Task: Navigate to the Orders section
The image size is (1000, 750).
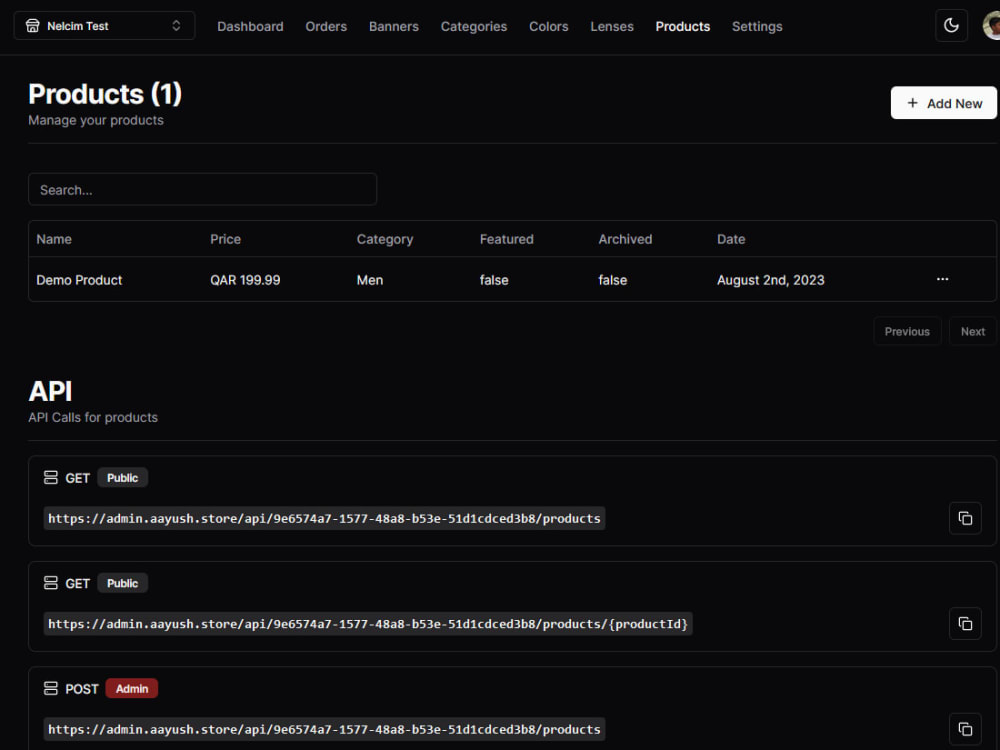Action: pos(326,26)
